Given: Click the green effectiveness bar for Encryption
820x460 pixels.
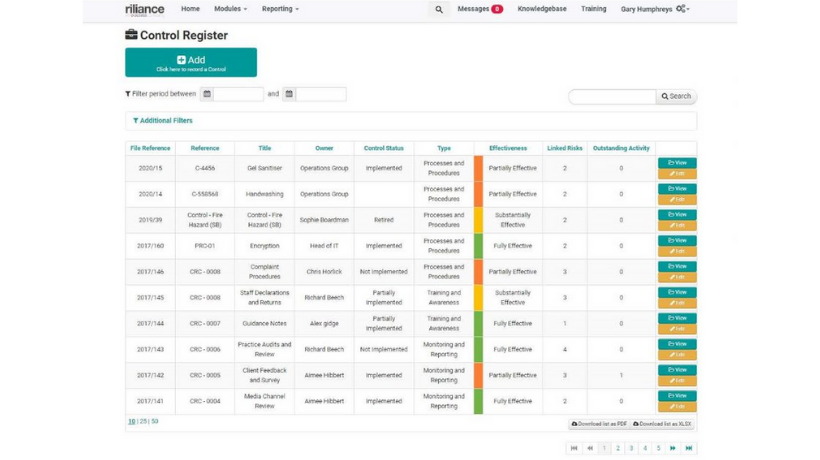Looking at the screenshot, I should click(x=478, y=246).
